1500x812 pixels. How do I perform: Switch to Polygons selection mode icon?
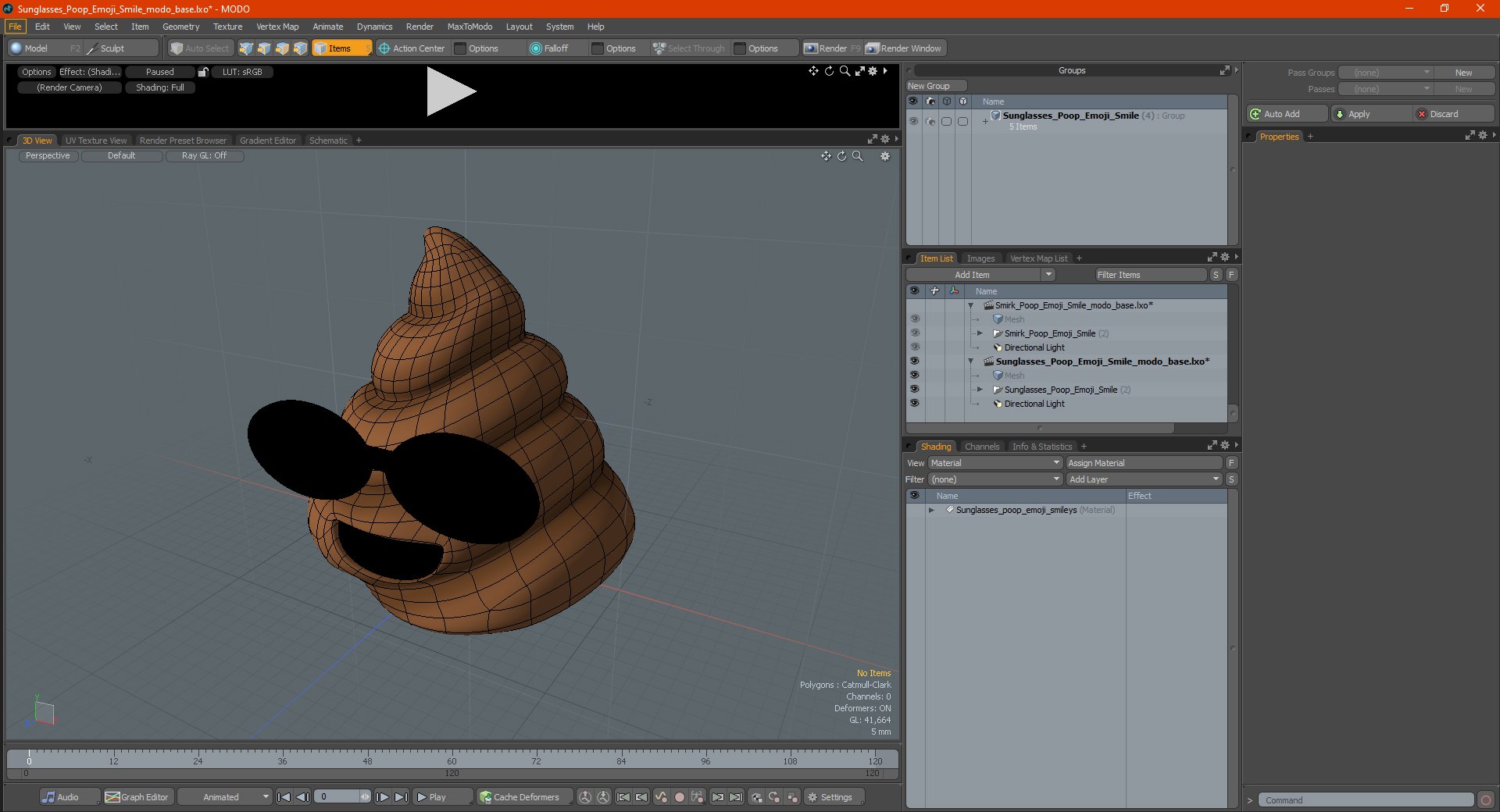point(282,48)
